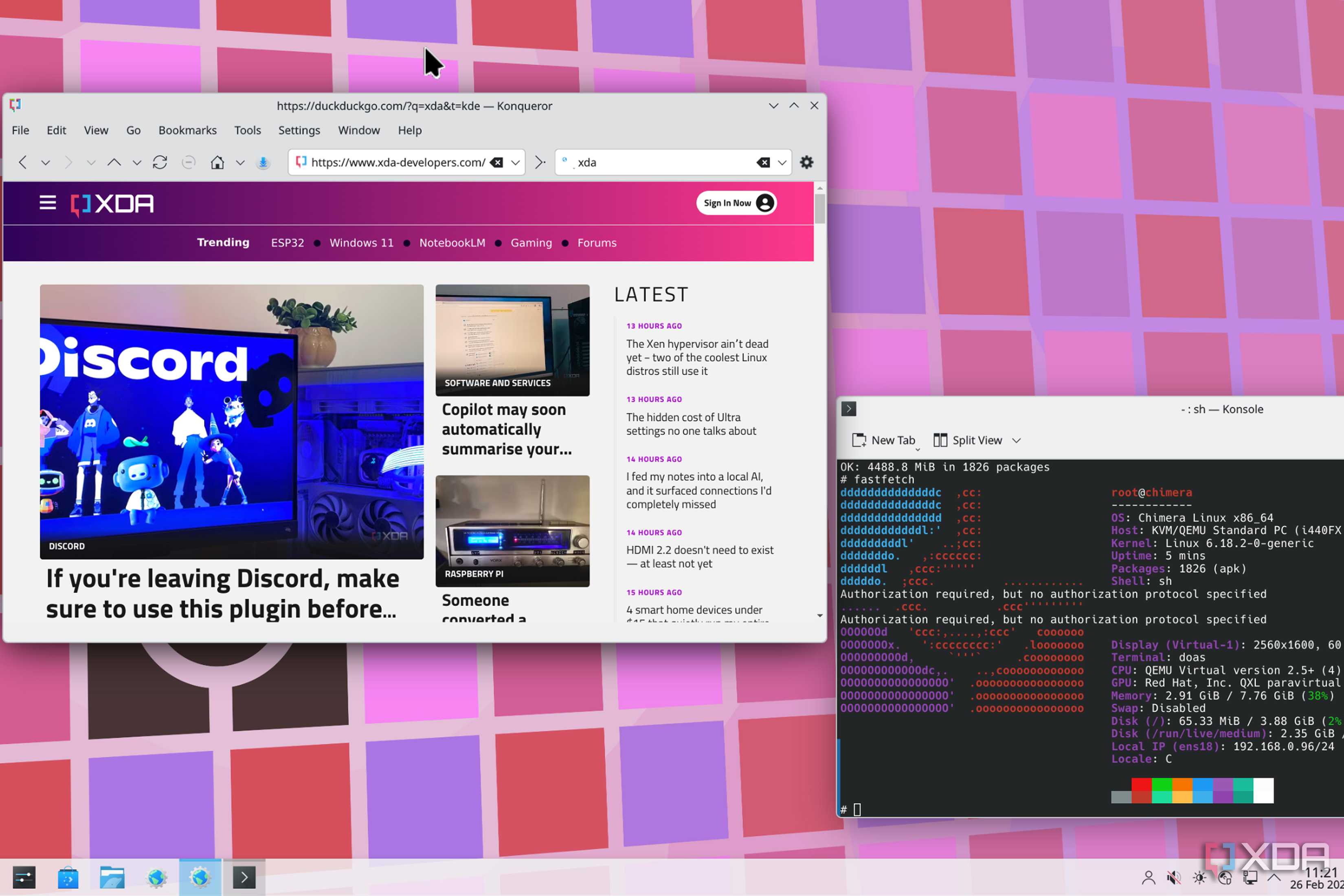This screenshot has height=896, width=1344.
Task: Open 'The hidden cost of Ultra settings' article
Action: pos(691,424)
